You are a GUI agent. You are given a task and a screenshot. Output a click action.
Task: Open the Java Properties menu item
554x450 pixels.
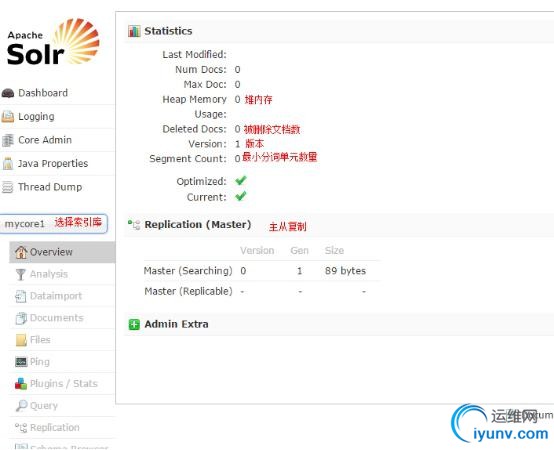[58, 164]
